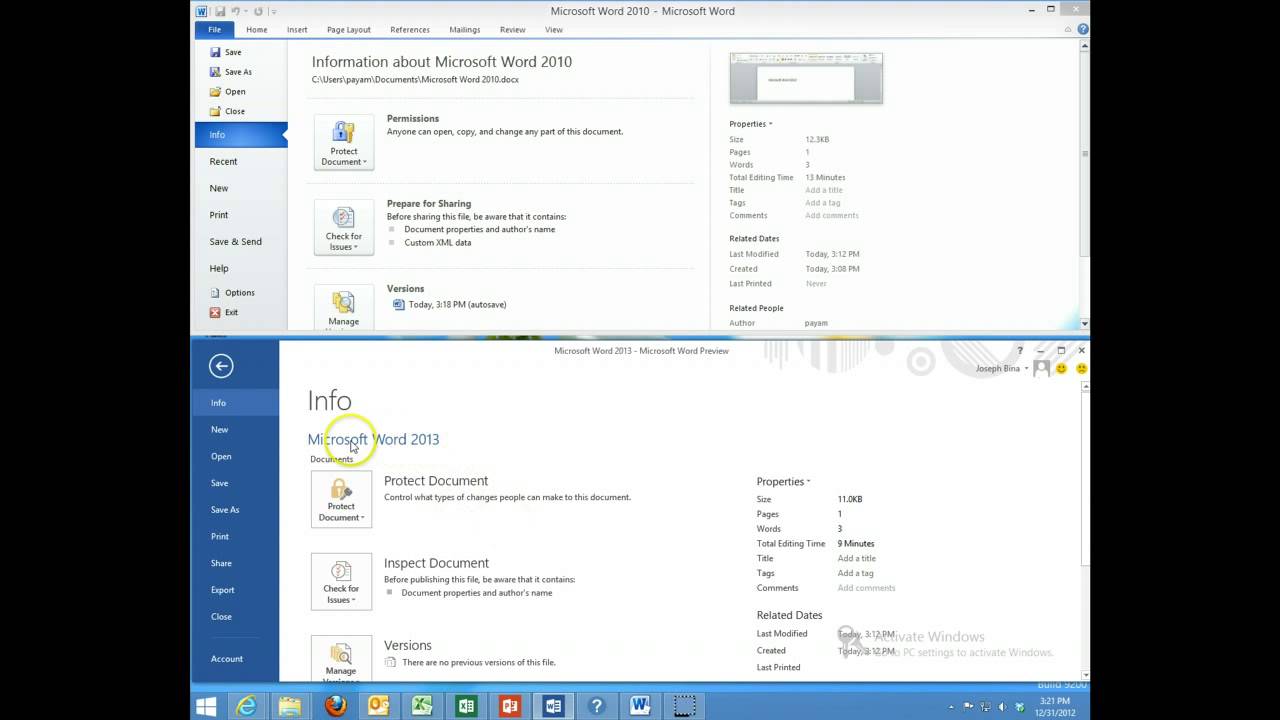
Task: Click Add a title in Word 2010 properties
Action: (824, 190)
